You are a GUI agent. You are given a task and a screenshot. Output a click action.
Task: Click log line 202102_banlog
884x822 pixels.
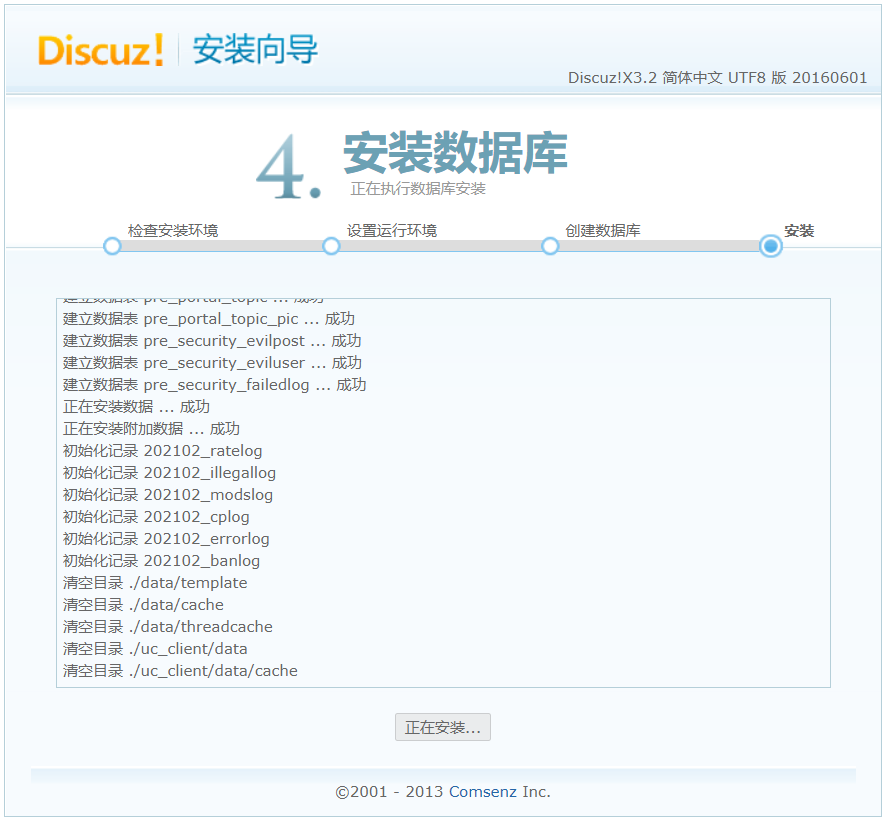161,561
